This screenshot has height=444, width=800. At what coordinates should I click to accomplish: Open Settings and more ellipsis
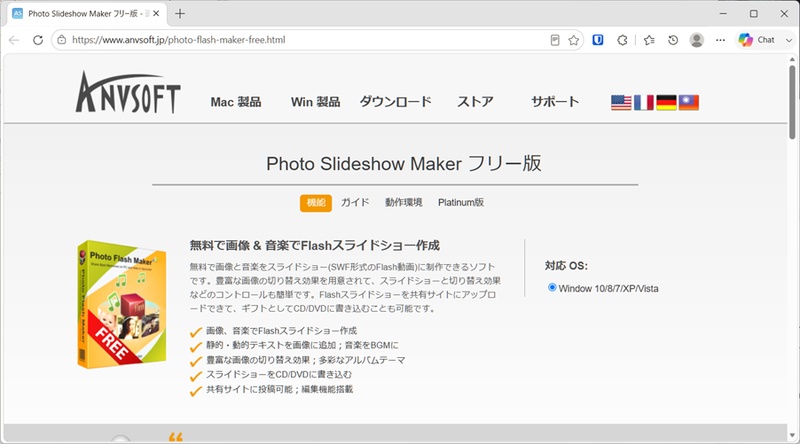(x=720, y=40)
